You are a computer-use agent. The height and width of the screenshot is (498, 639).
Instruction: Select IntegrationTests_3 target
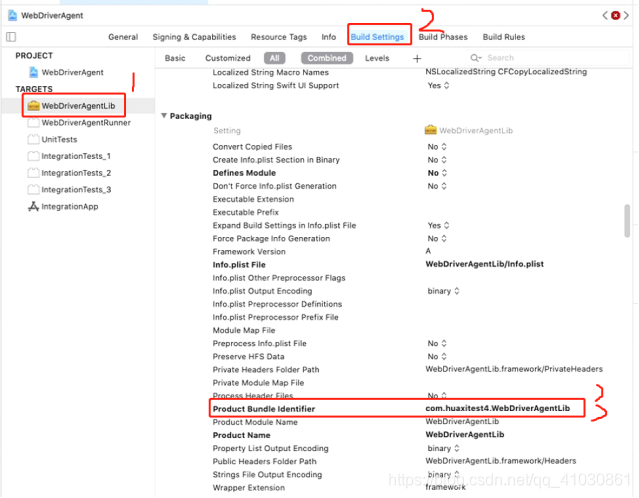coord(76,190)
